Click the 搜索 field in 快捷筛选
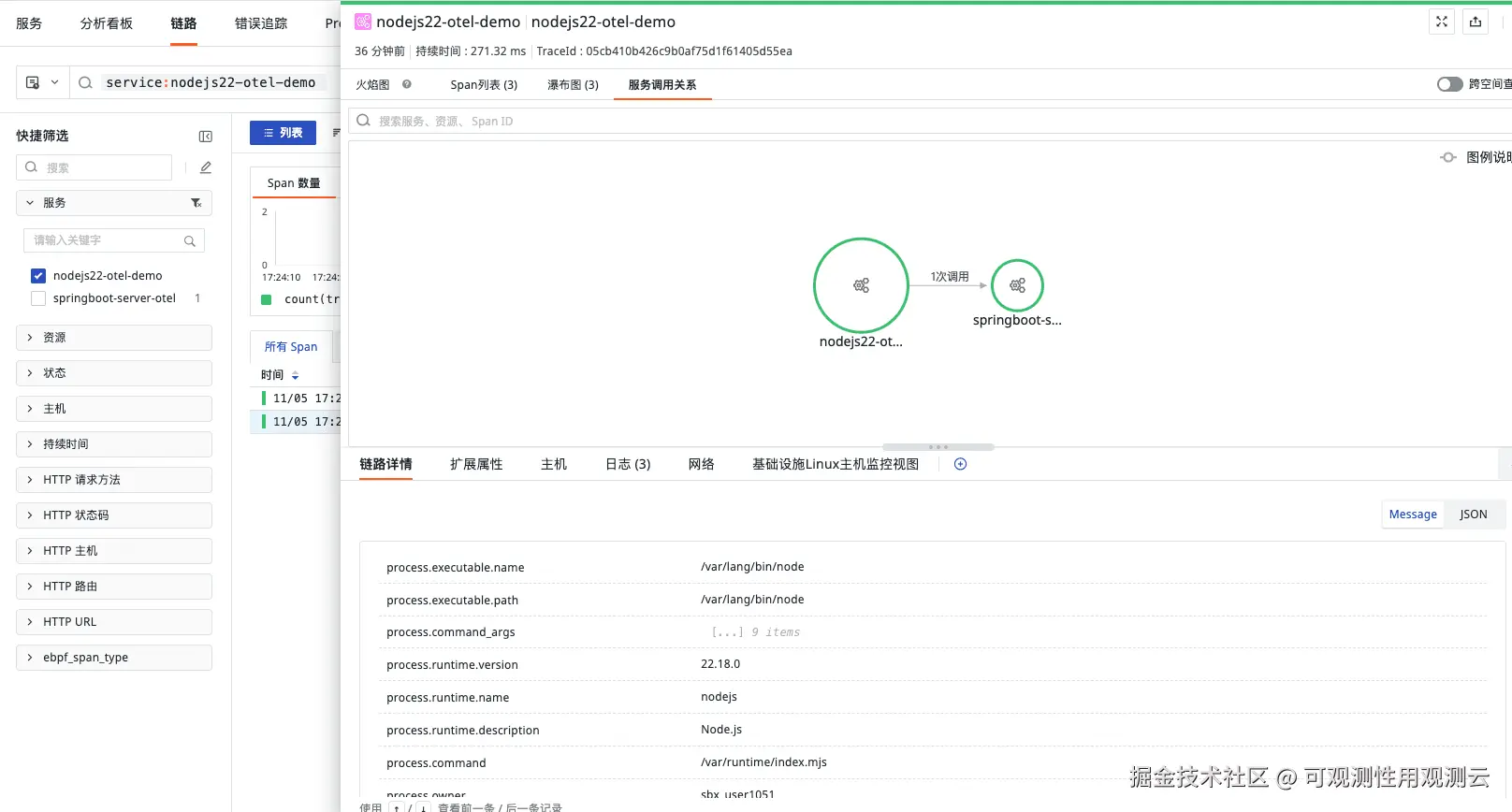Screen dimensions: 1512x812 tap(94, 167)
